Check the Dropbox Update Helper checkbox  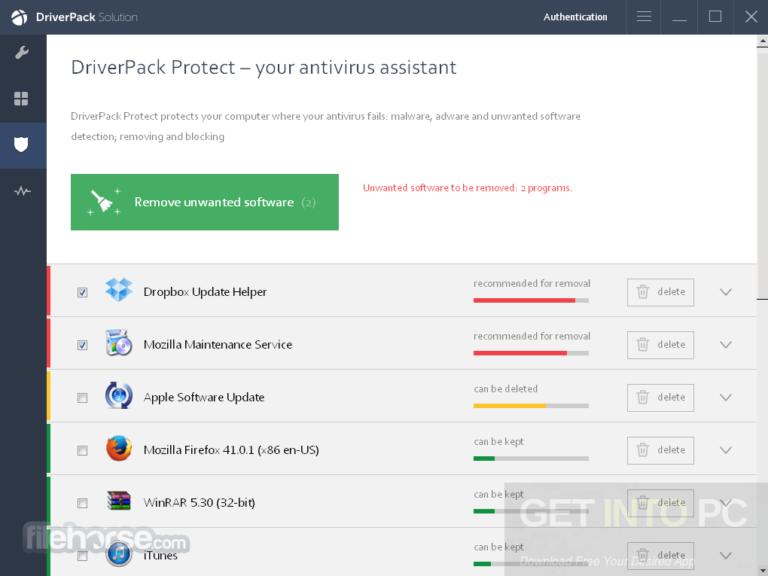(x=82, y=292)
